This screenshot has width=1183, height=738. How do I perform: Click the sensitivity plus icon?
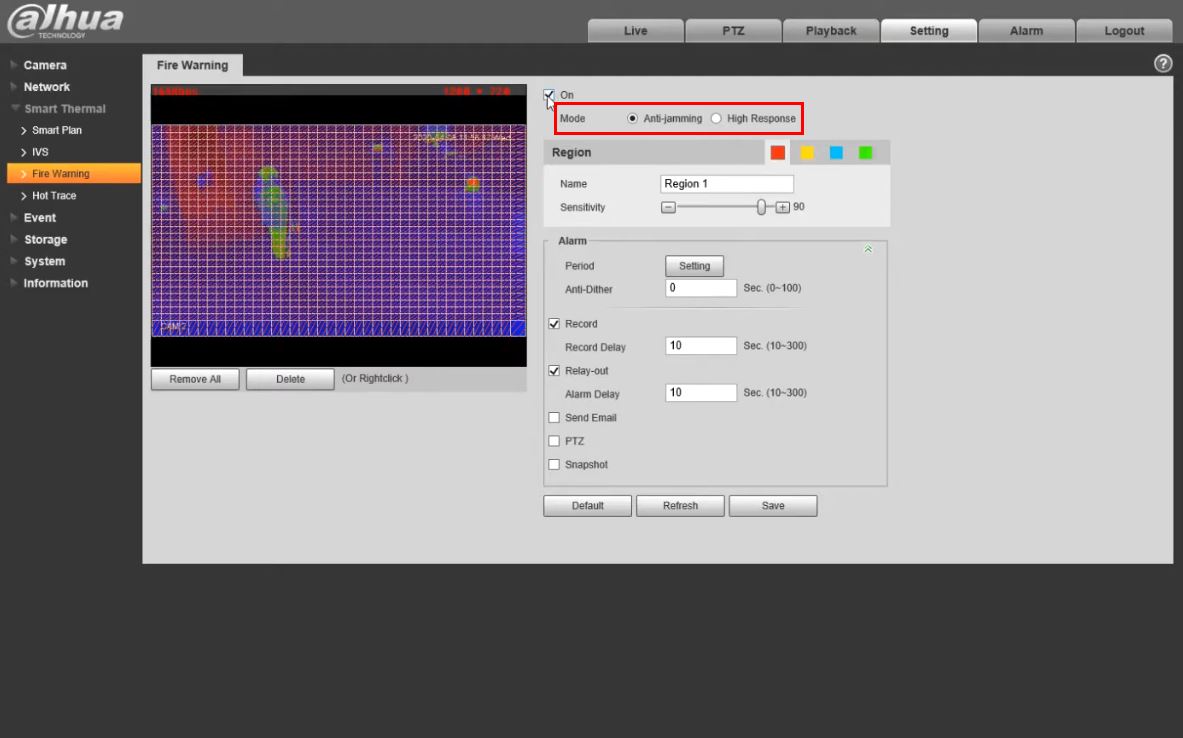click(x=782, y=207)
